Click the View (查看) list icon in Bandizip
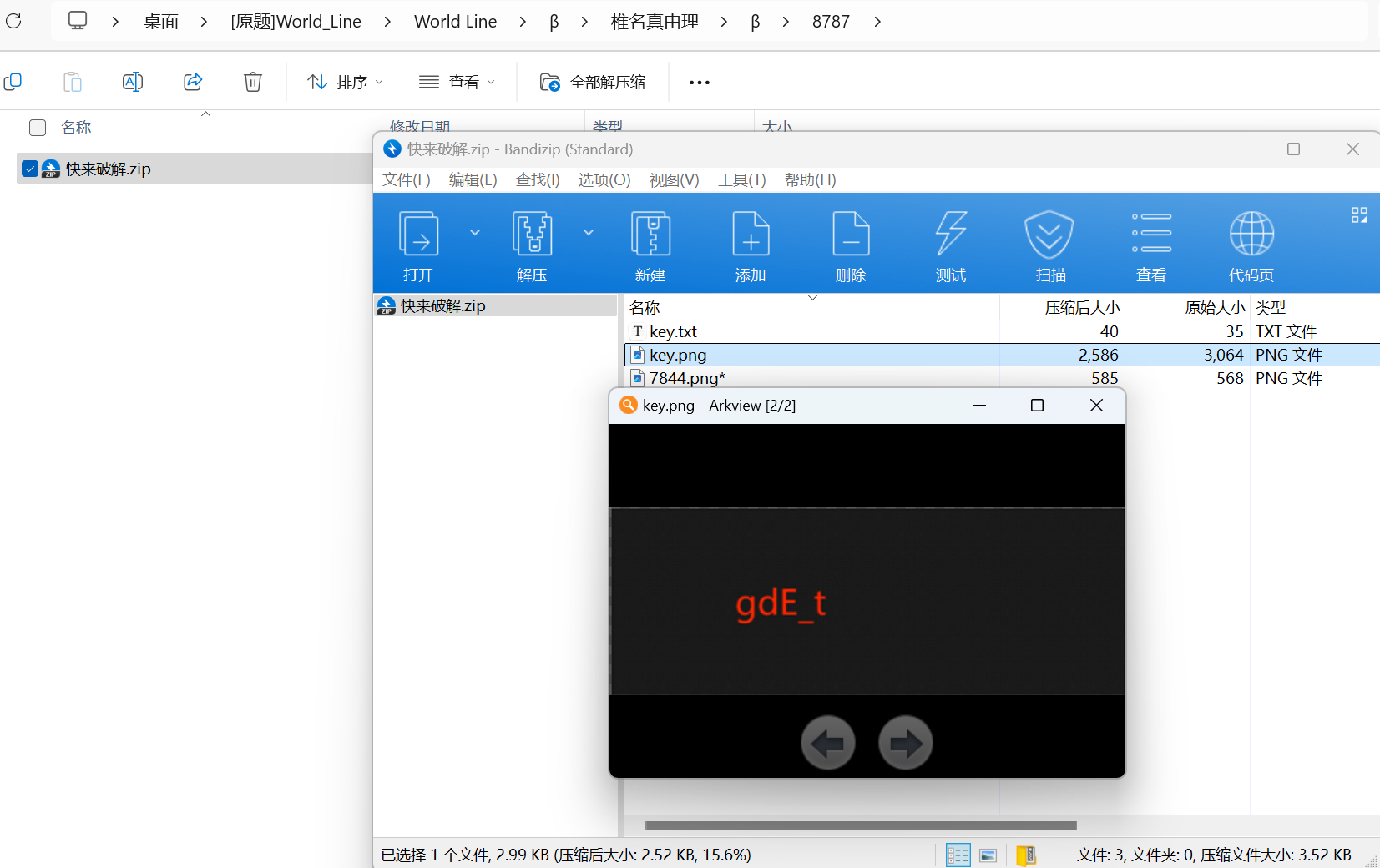The height and width of the screenshot is (868, 1380). point(1151,234)
